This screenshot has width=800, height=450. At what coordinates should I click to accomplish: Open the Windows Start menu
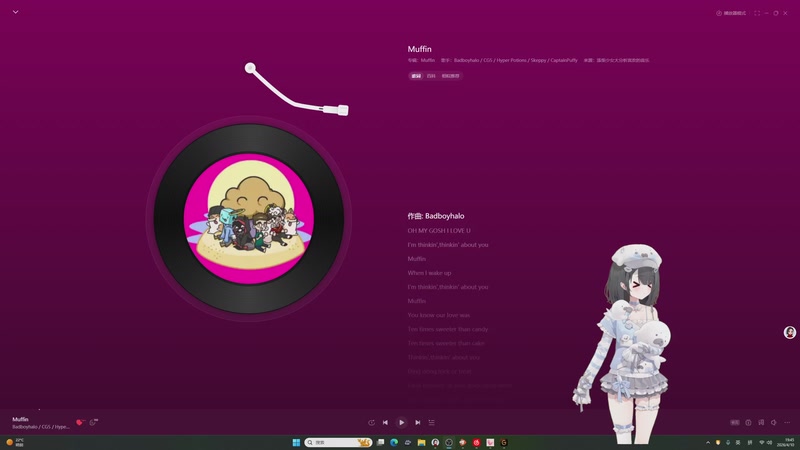coord(296,442)
